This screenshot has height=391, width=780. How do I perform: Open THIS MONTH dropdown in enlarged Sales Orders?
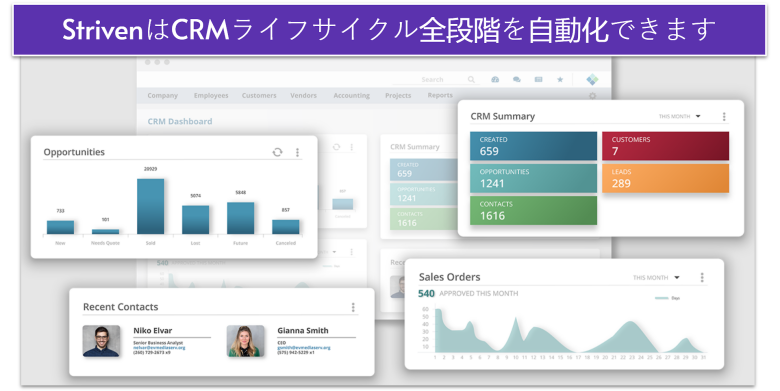point(656,278)
